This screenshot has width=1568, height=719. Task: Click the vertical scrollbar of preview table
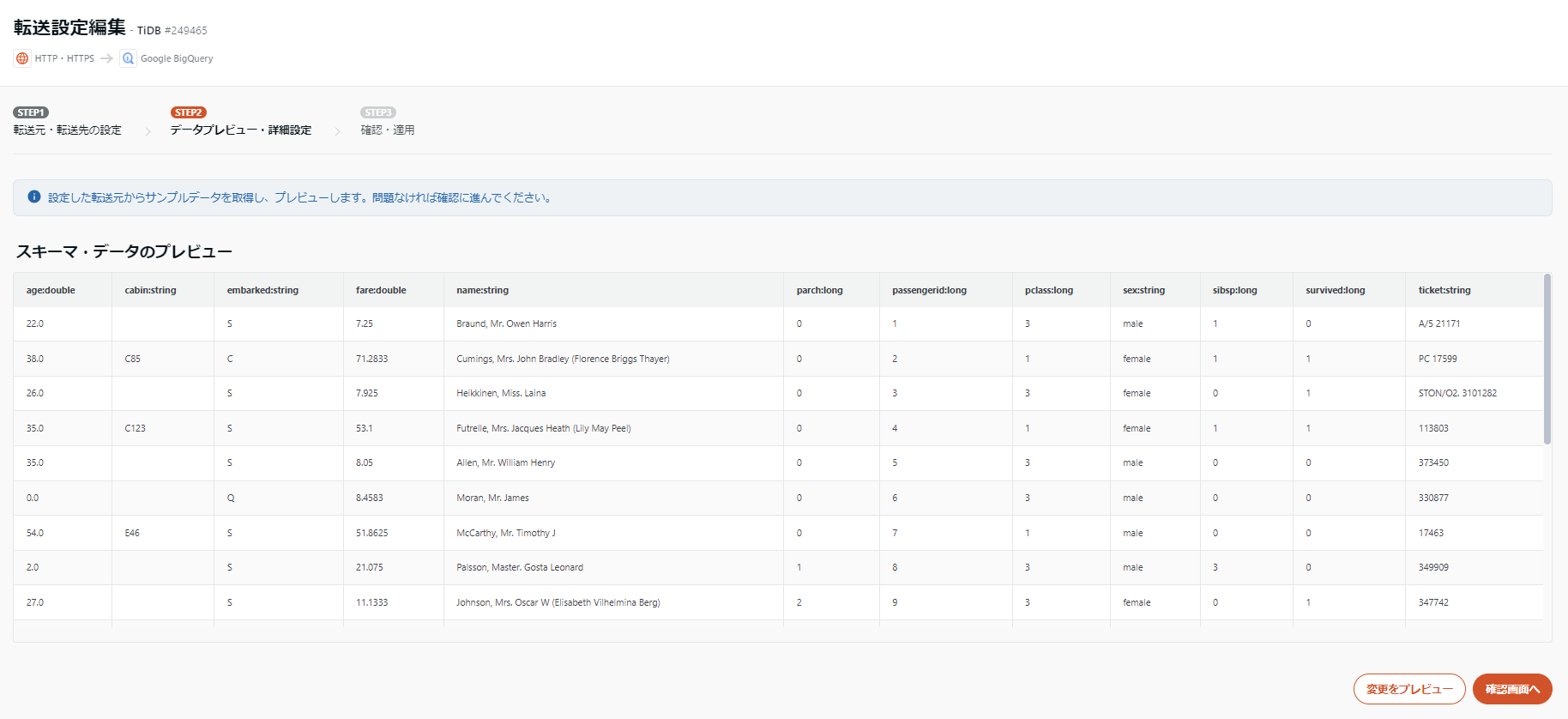tap(1547, 359)
